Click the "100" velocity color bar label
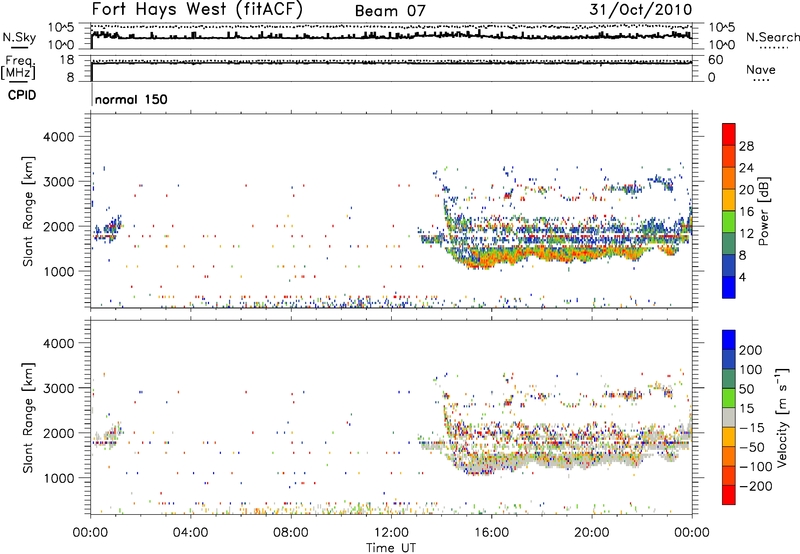800x554 pixels. tap(751, 370)
